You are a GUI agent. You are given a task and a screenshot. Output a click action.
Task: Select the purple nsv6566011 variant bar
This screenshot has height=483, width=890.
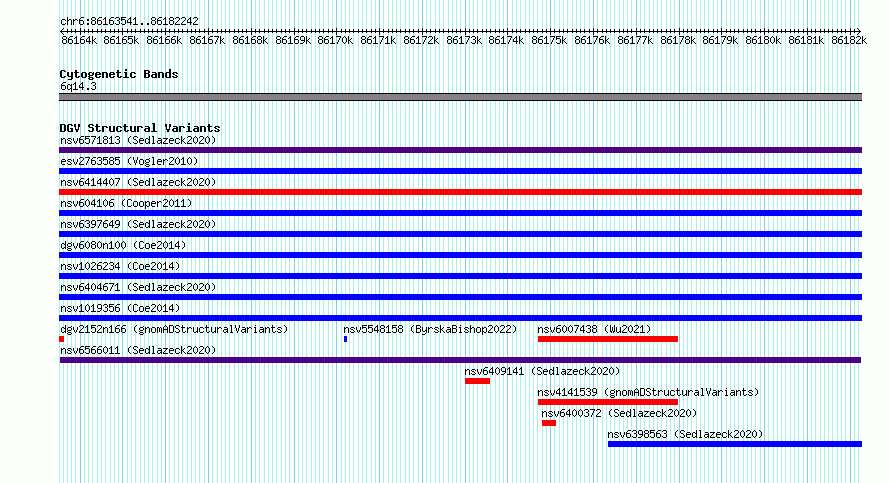pyautogui.click(x=460, y=360)
